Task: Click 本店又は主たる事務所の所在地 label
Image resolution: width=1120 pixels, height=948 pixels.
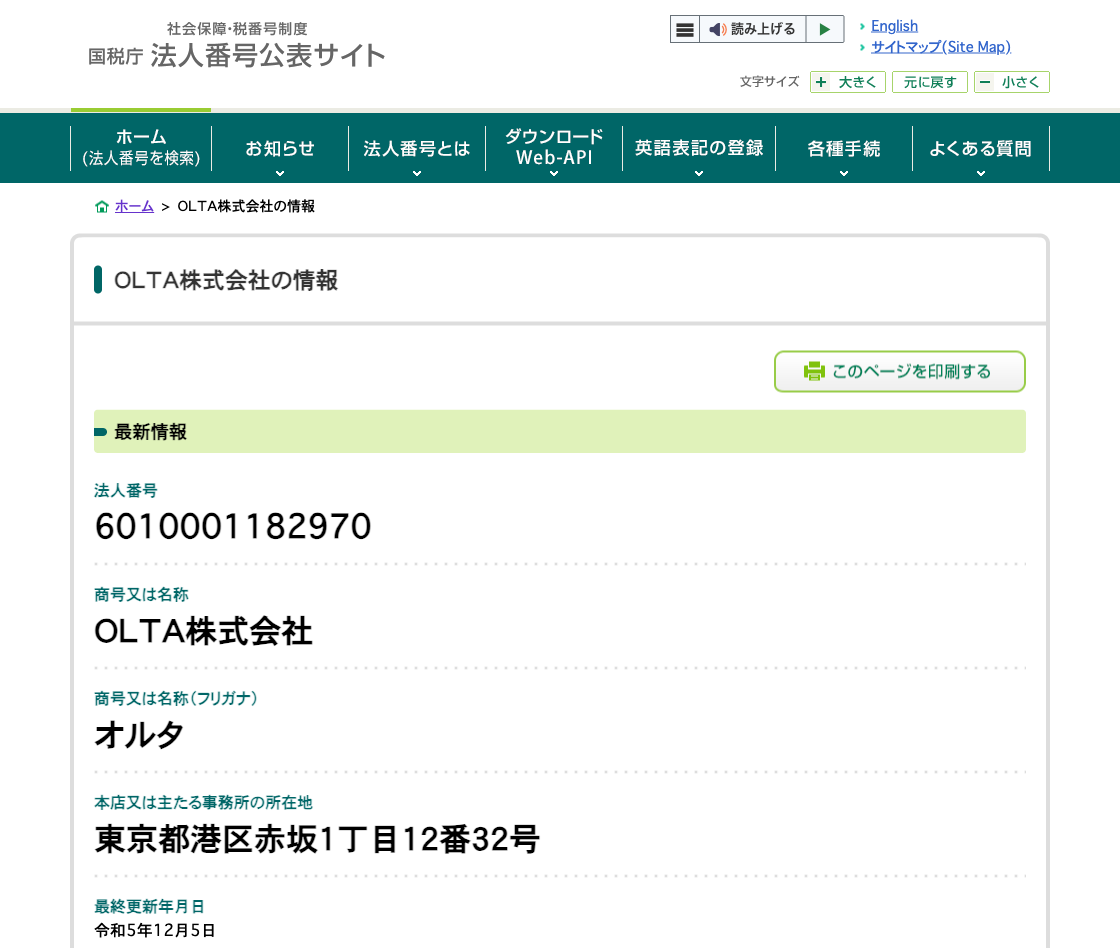Action: point(204,803)
